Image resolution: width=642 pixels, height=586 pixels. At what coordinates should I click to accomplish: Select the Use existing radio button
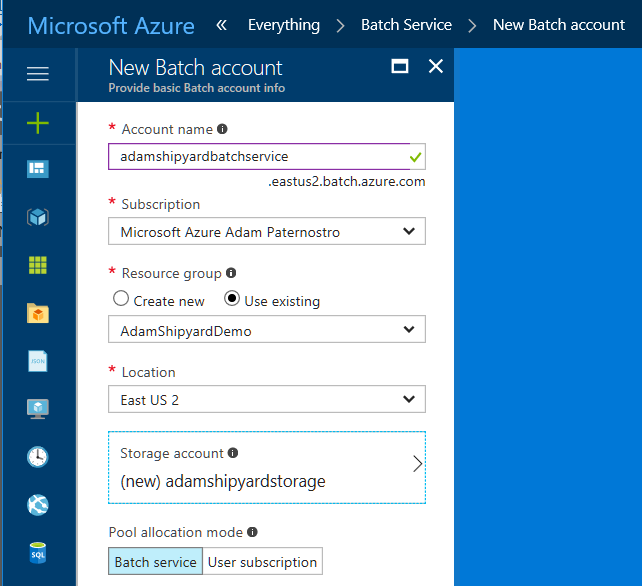232,298
